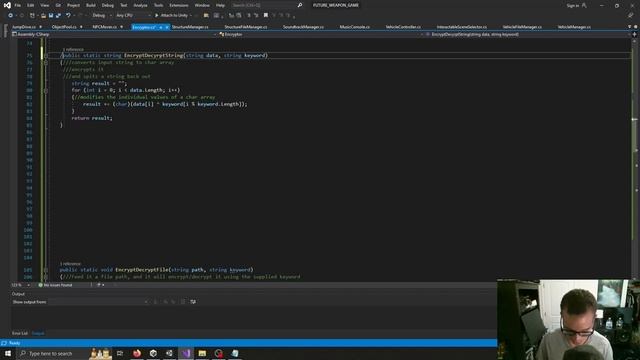Image resolution: width=640 pixels, height=360 pixels.
Task: Click the Sign in link
Action: pos(573,5)
